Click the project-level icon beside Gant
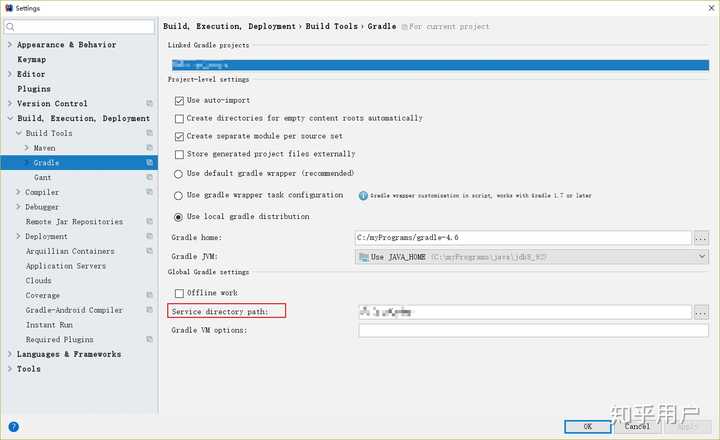The image size is (720, 440). tap(149, 177)
